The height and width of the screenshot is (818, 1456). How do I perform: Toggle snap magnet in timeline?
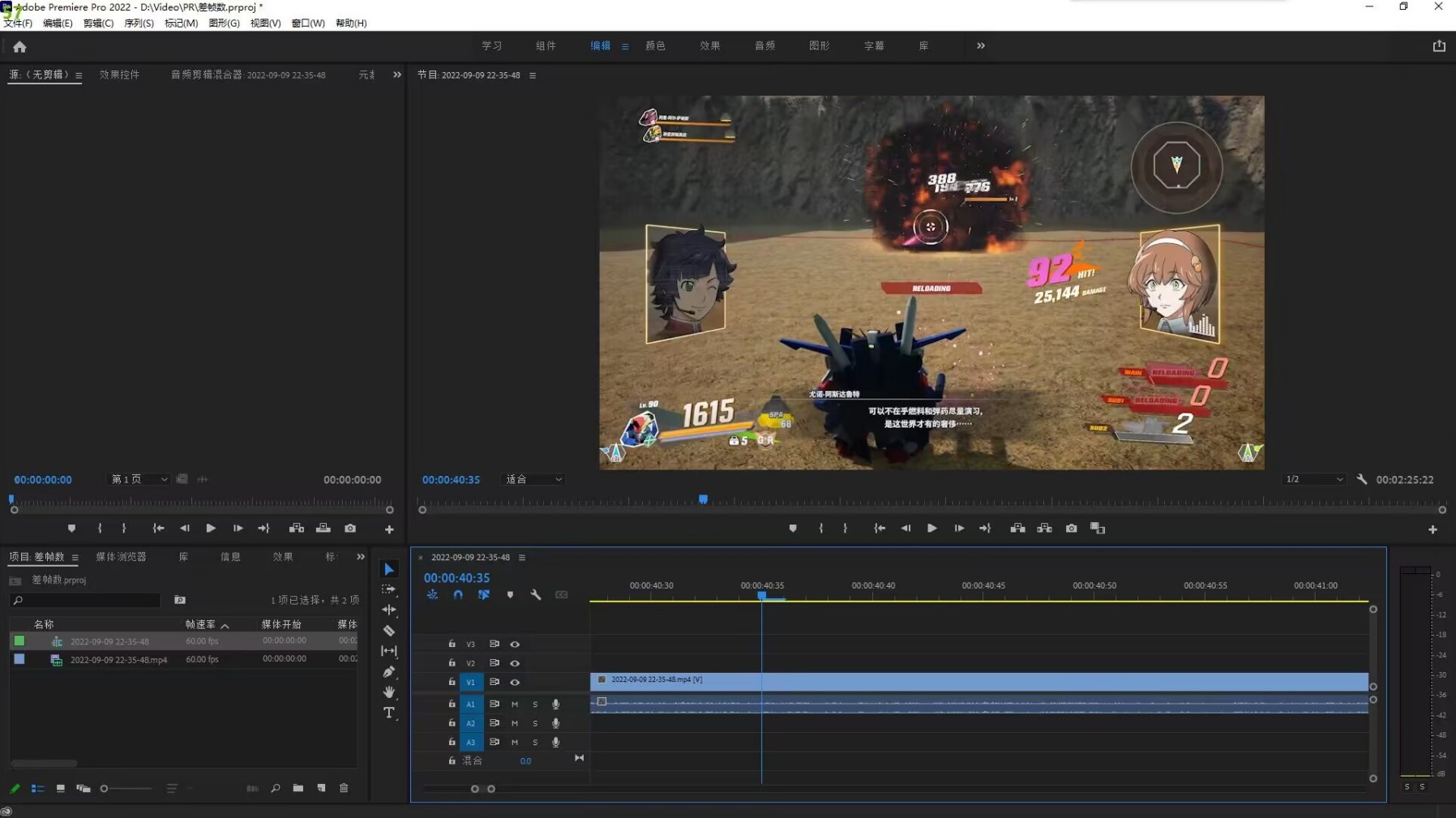[x=458, y=595]
